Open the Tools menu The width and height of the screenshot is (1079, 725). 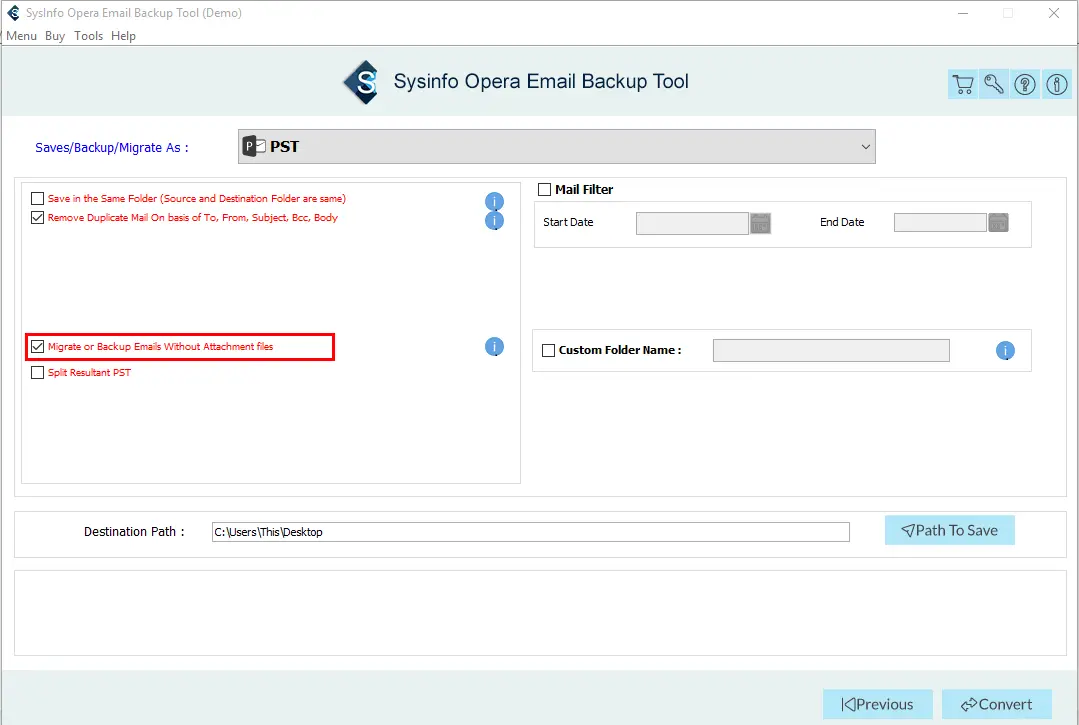(x=89, y=36)
